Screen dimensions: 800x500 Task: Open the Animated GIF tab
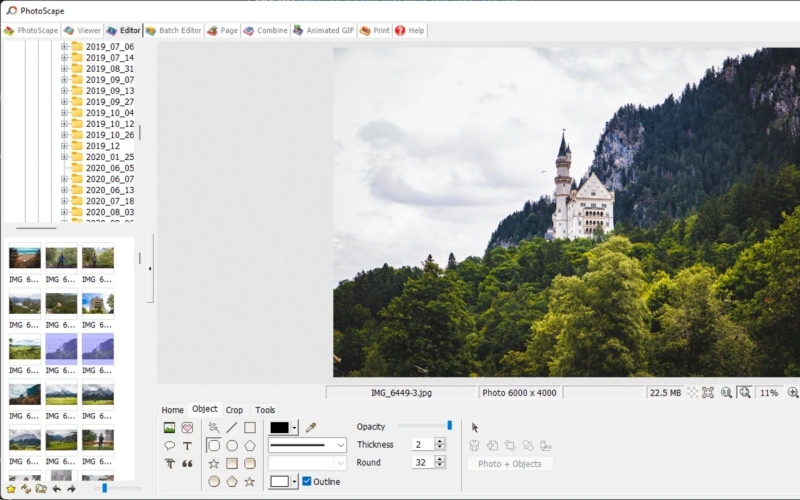[323, 31]
